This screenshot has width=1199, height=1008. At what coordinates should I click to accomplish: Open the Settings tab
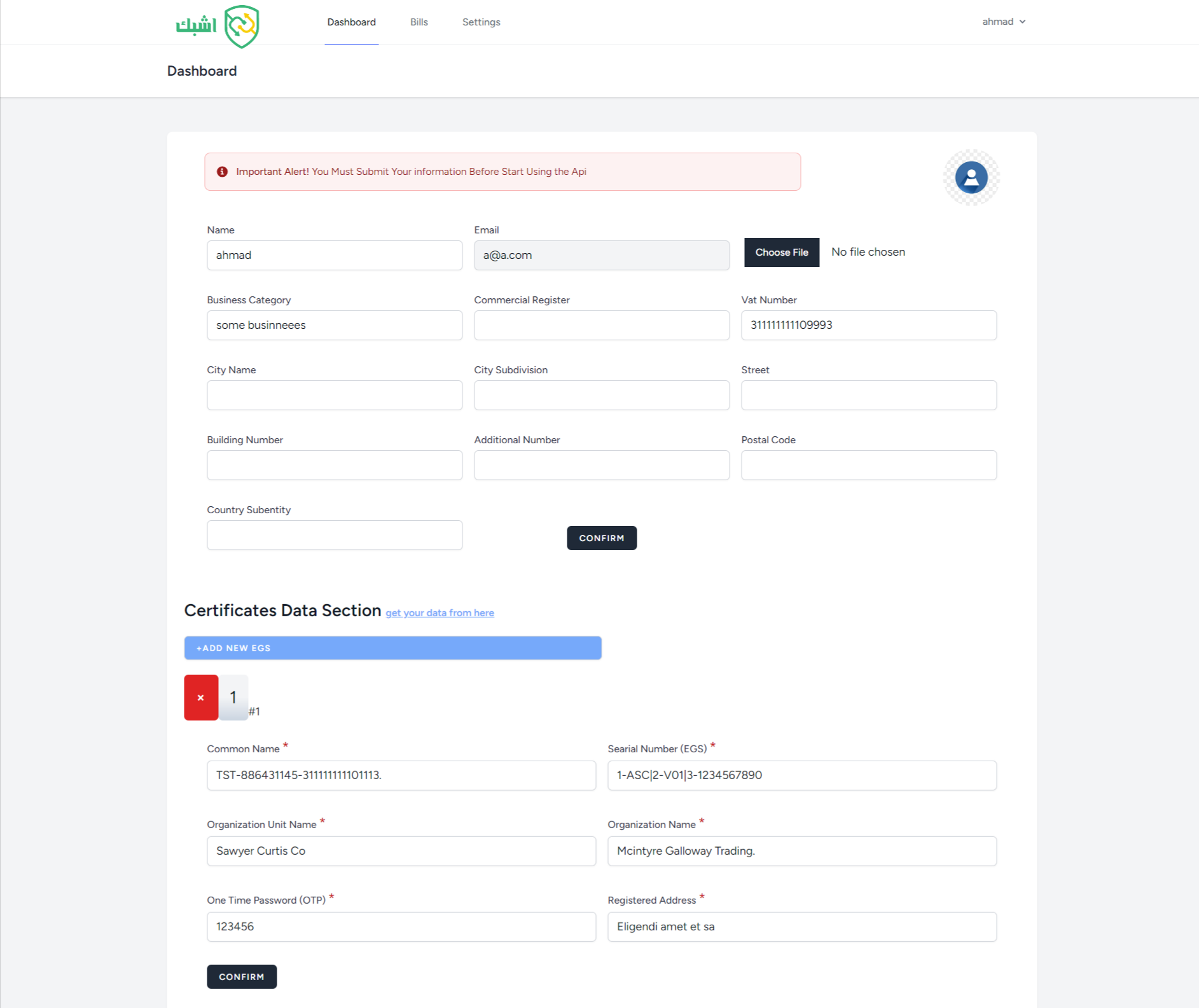[x=481, y=22]
